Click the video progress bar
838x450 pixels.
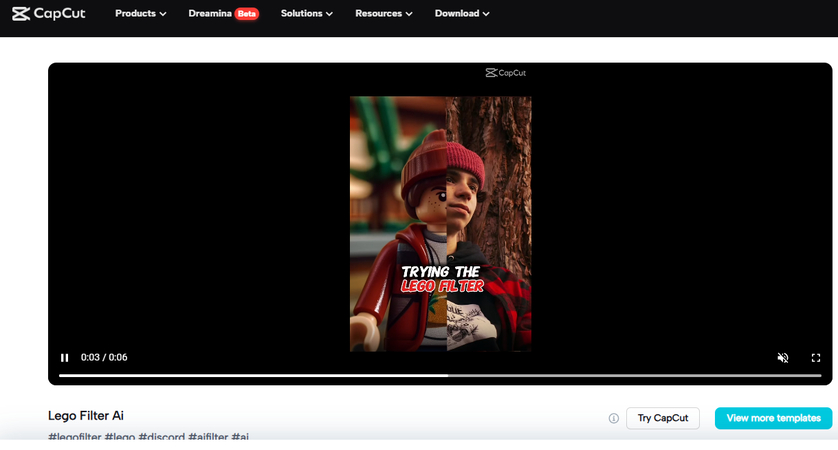(x=440, y=376)
